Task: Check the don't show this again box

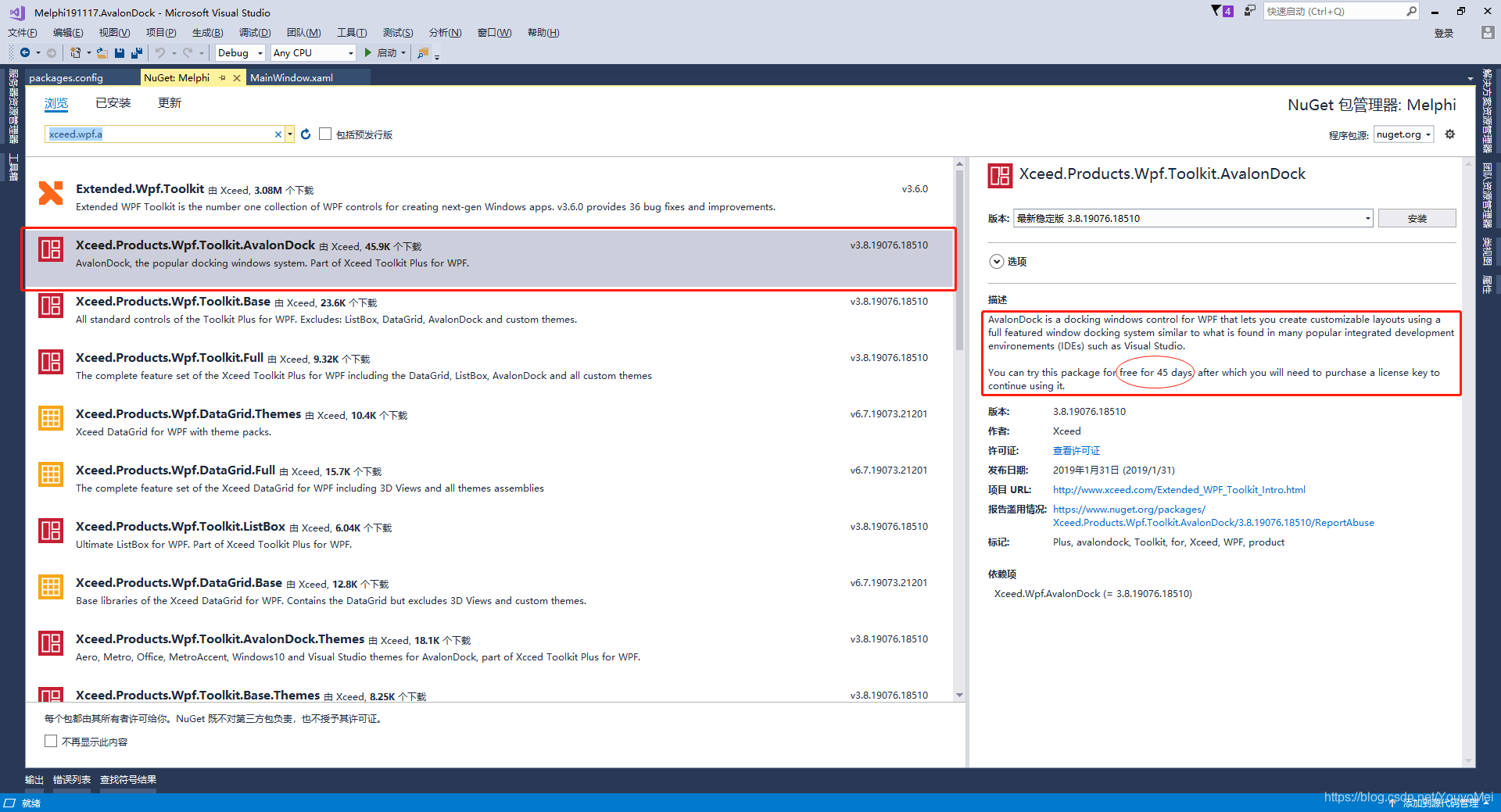Action: [51, 741]
